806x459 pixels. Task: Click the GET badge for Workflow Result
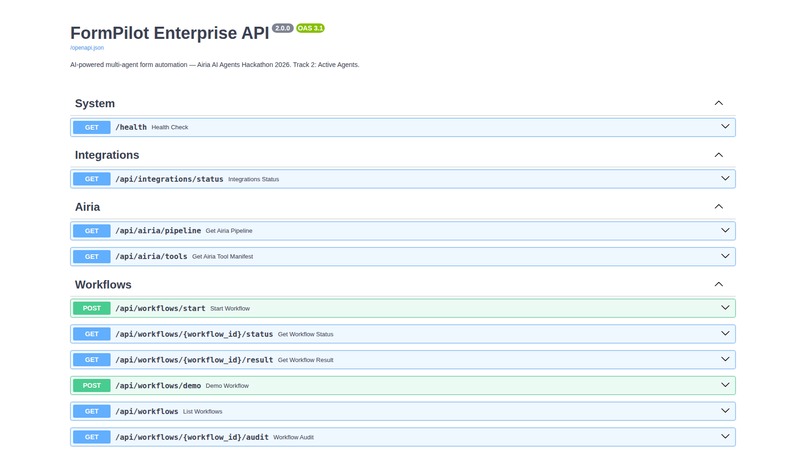91,360
